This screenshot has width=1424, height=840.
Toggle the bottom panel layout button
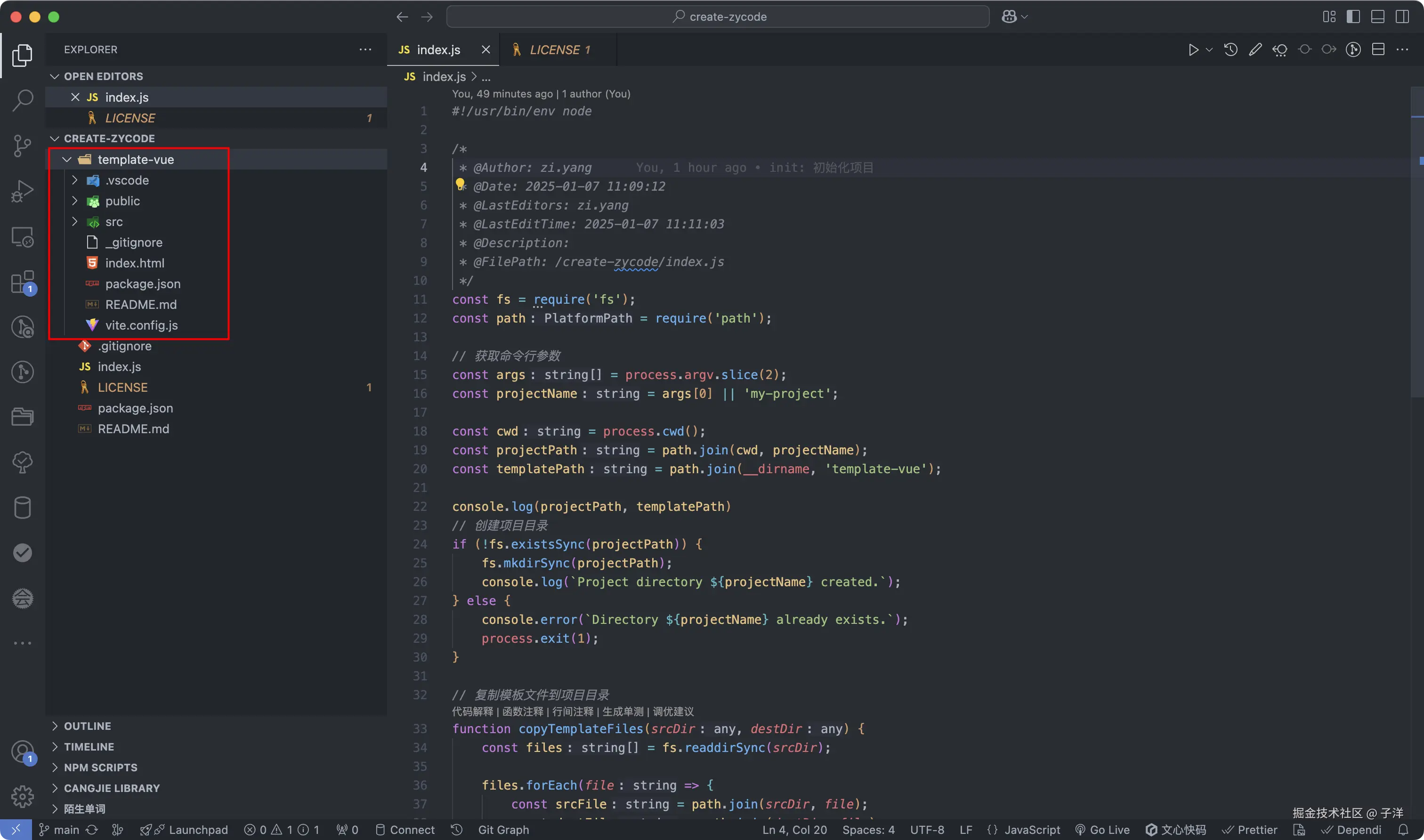click(x=1377, y=17)
